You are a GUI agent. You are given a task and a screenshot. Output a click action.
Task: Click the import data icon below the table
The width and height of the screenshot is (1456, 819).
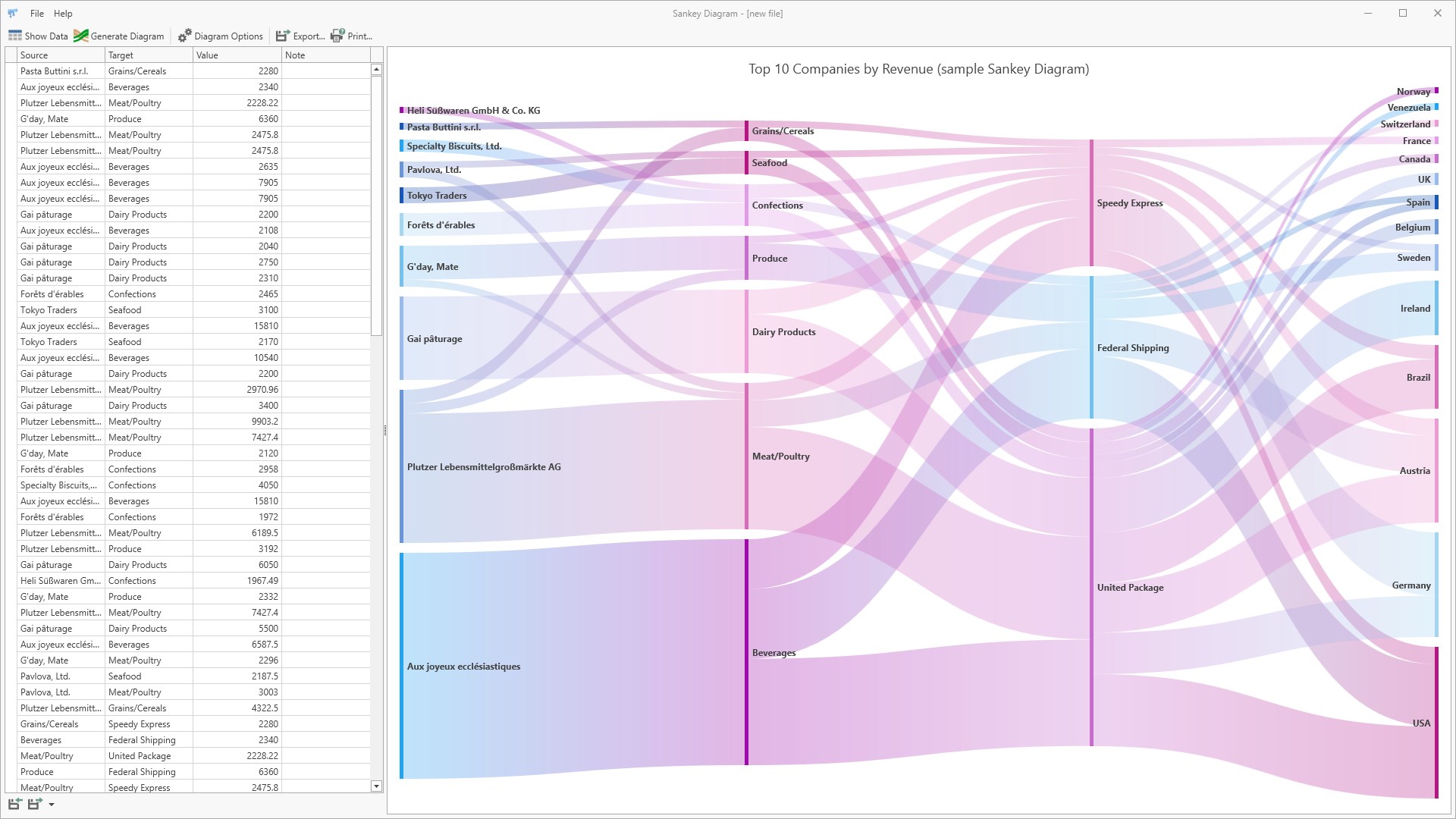(14, 804)
